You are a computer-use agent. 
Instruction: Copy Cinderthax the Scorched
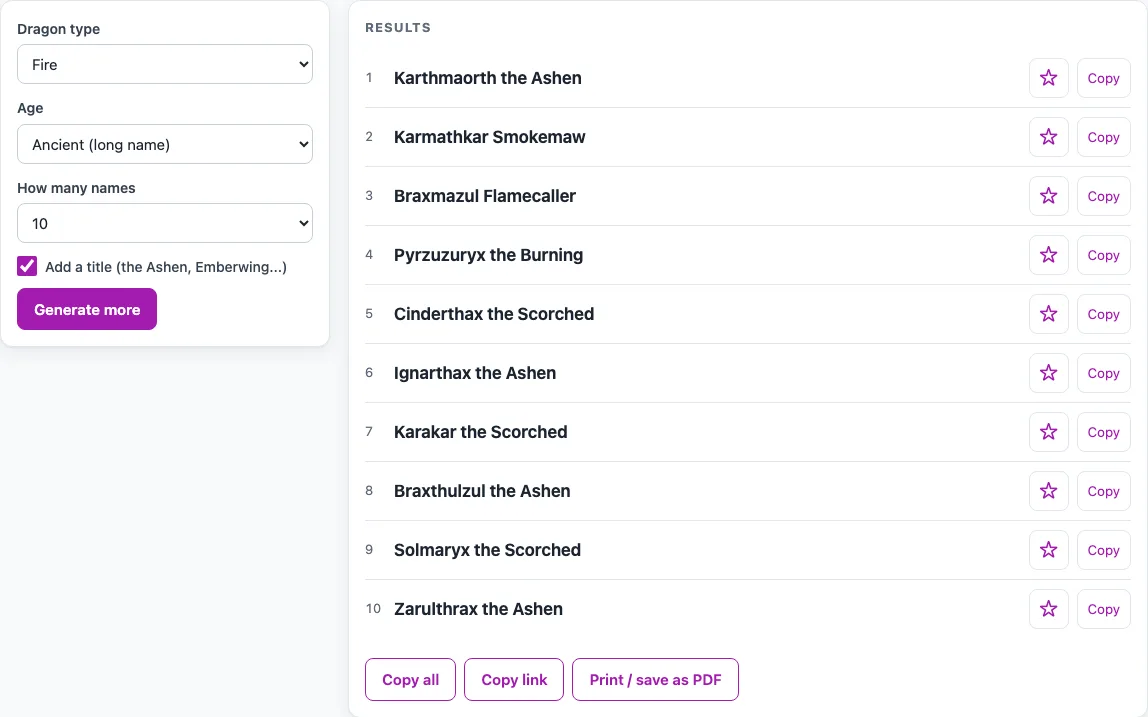[x=1103, y=314]
